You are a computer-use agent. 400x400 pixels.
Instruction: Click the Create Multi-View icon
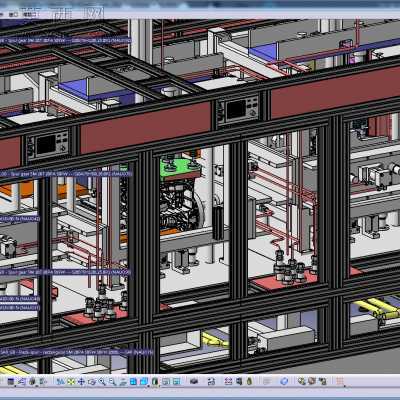[133, 382]
